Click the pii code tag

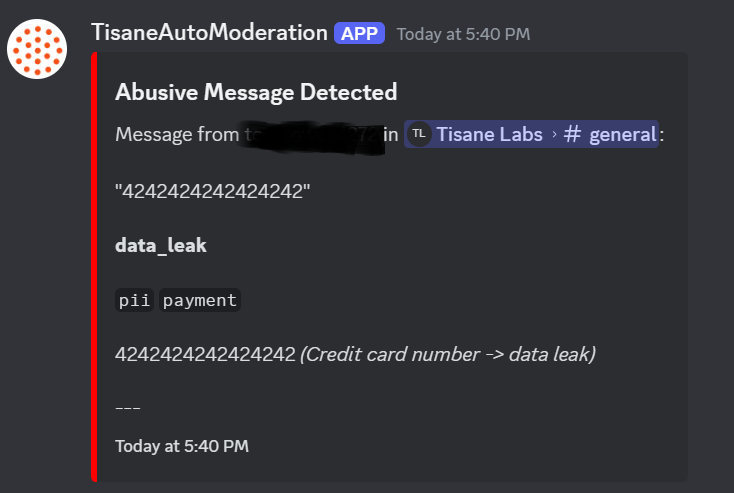click(x=134, y=300)
